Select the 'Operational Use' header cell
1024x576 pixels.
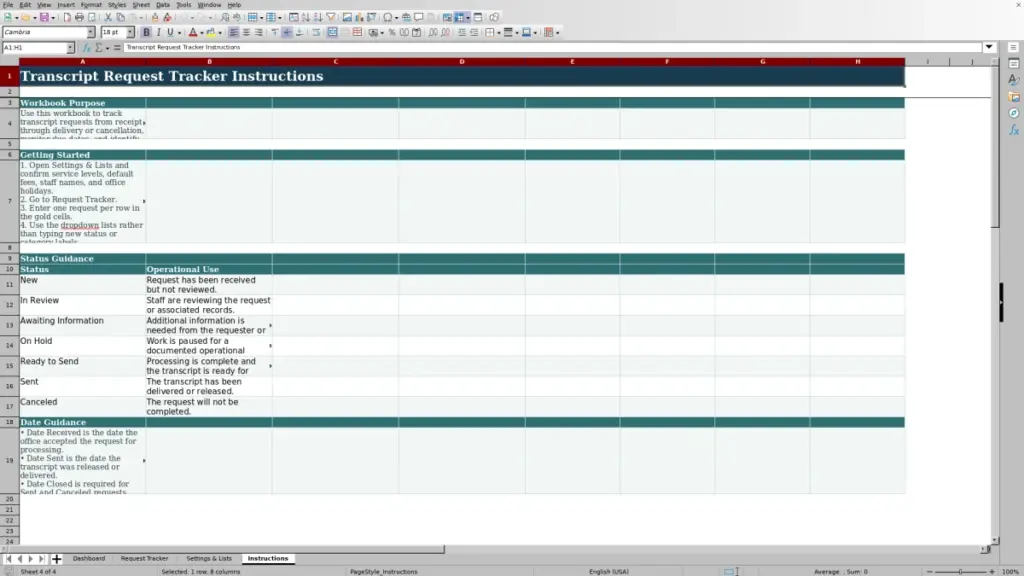(209, 269)
